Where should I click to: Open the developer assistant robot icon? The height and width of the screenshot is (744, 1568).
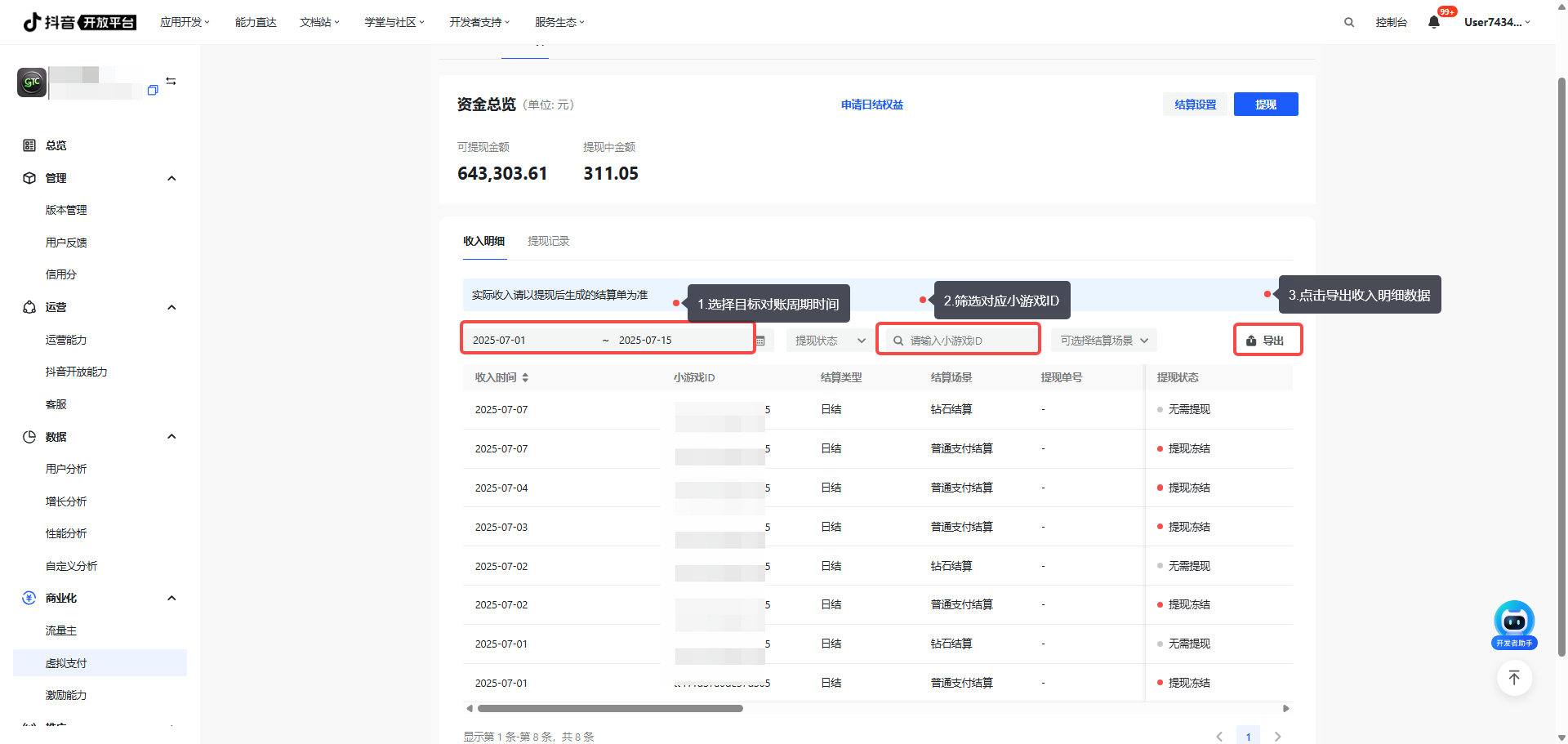pos(1514,623)
